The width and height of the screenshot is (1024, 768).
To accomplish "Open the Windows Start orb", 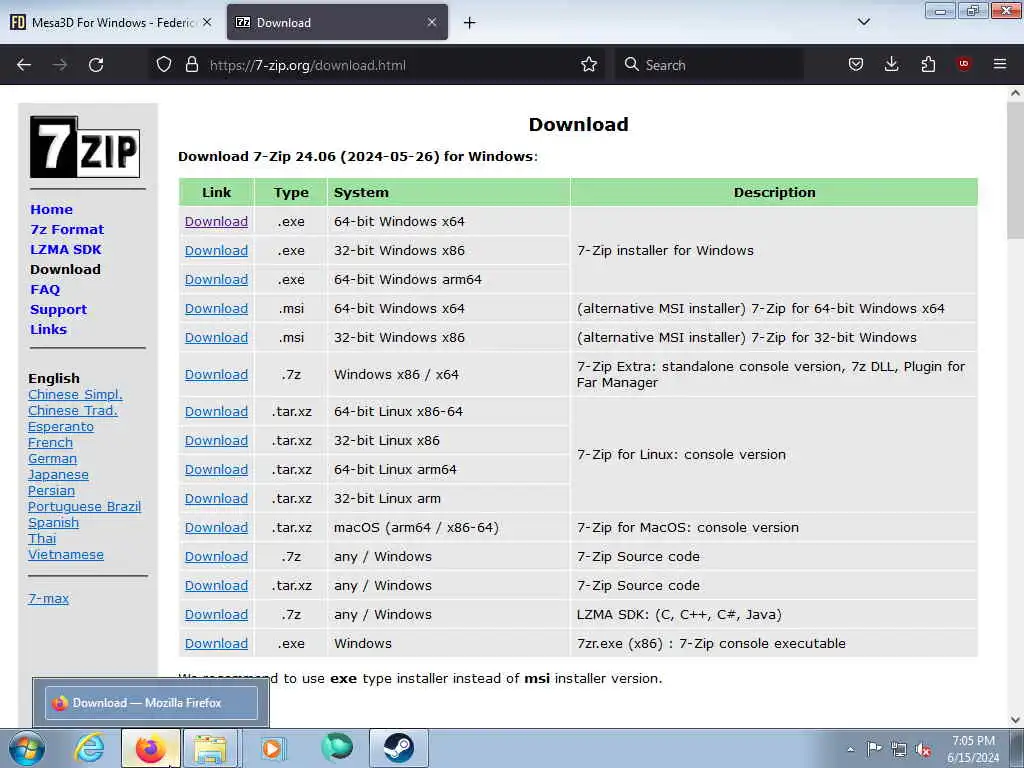I will point(27,748).
